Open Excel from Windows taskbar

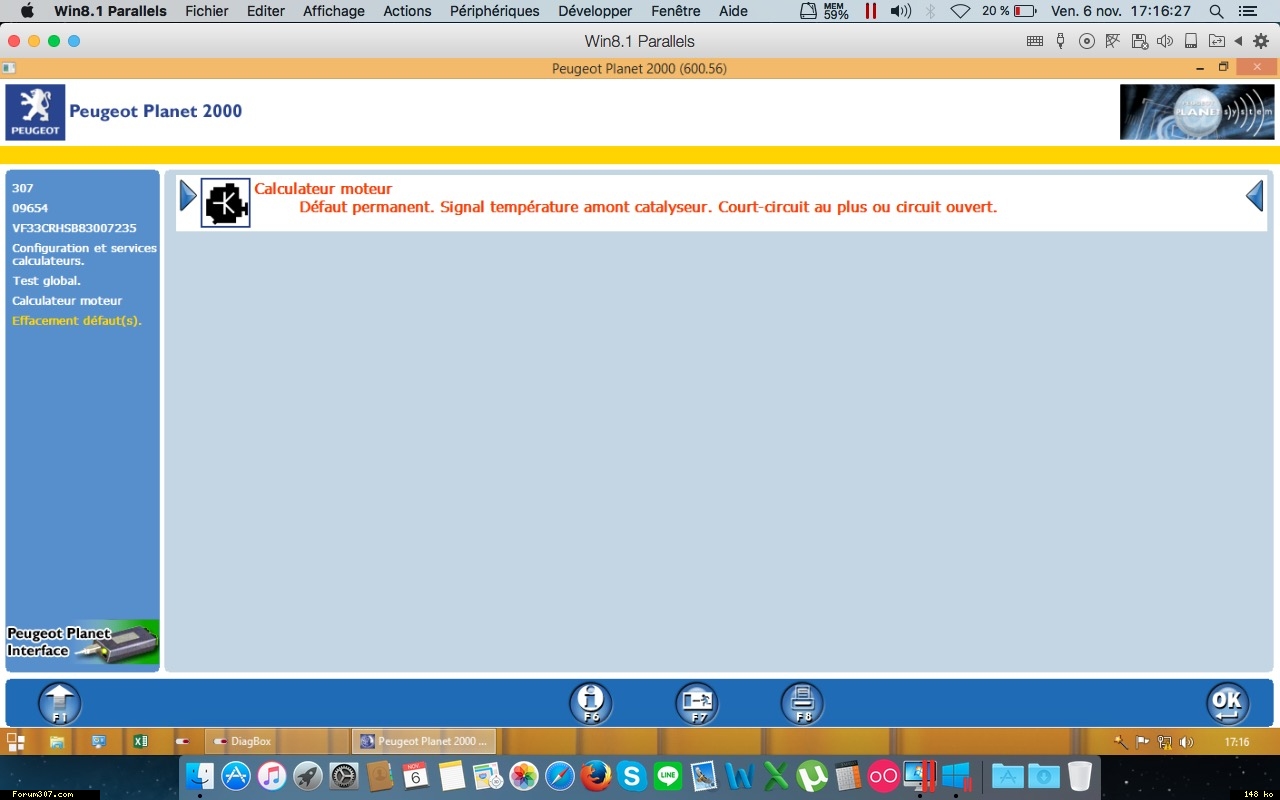140,742
